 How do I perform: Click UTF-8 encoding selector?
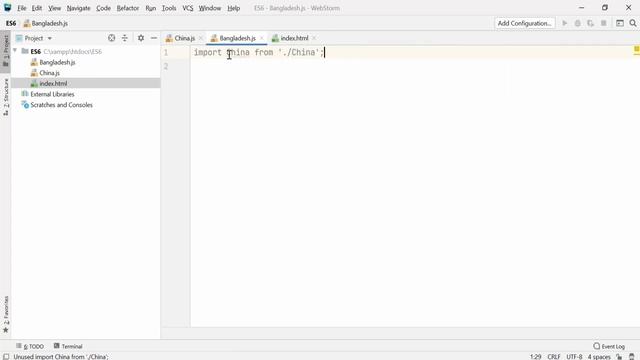pyautogui.click(x=574, y=356)
